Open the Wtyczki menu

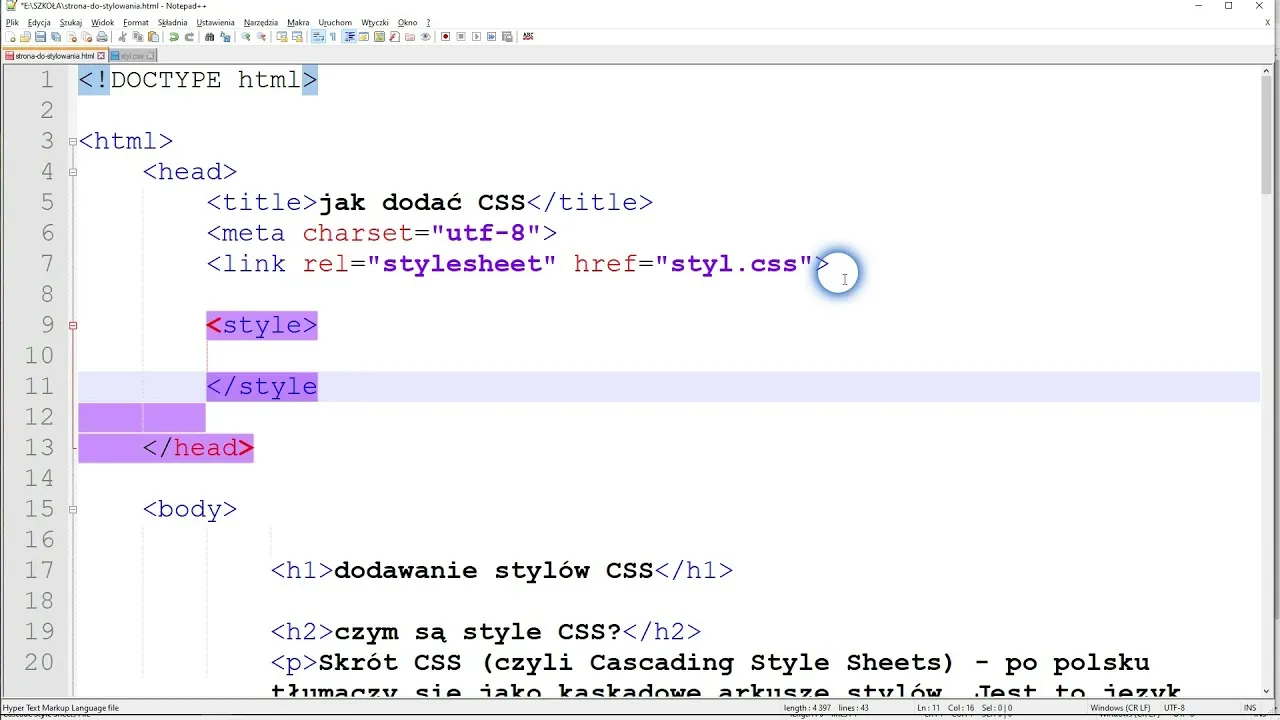[375, 22]
